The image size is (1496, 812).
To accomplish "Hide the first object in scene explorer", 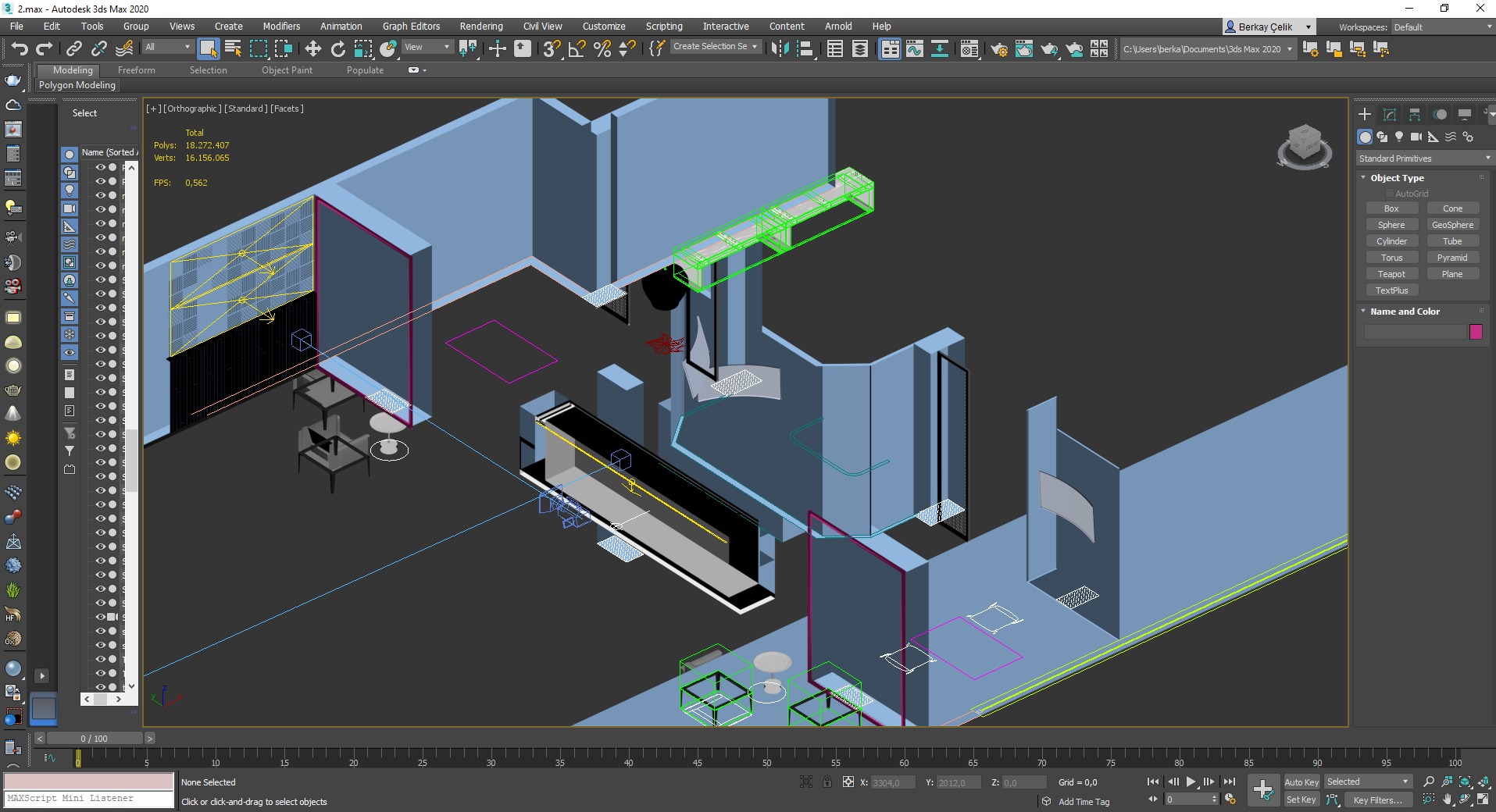I will (x=100, y=167).
